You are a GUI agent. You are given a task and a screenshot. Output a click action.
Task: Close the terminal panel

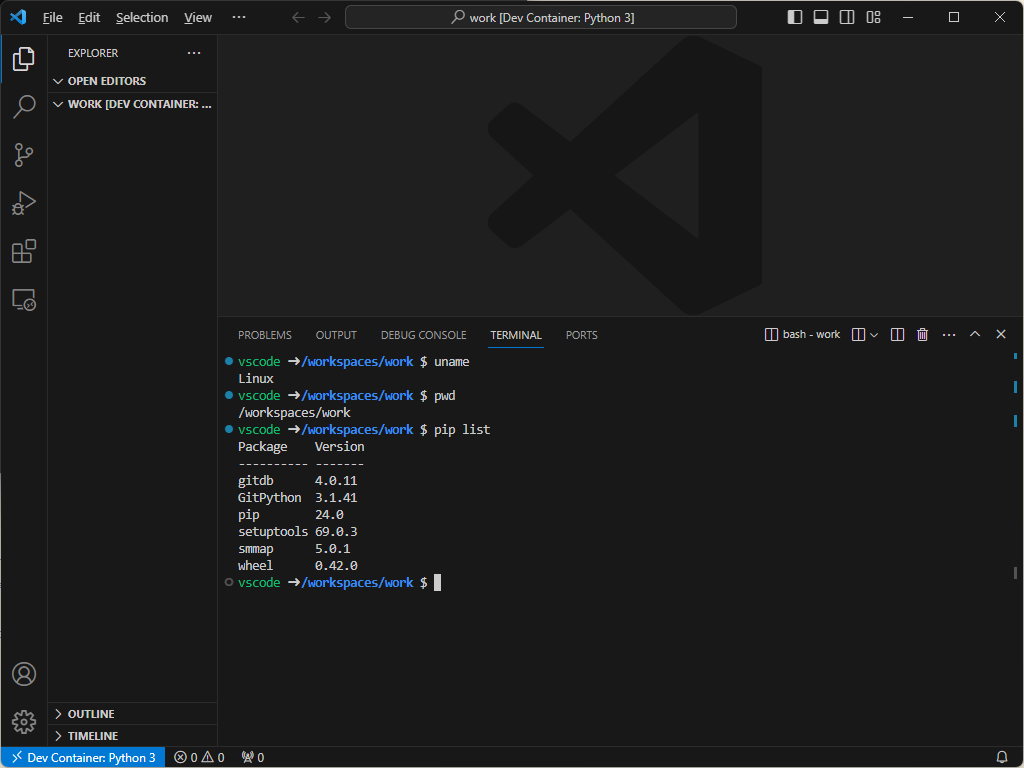(1000, 334)
